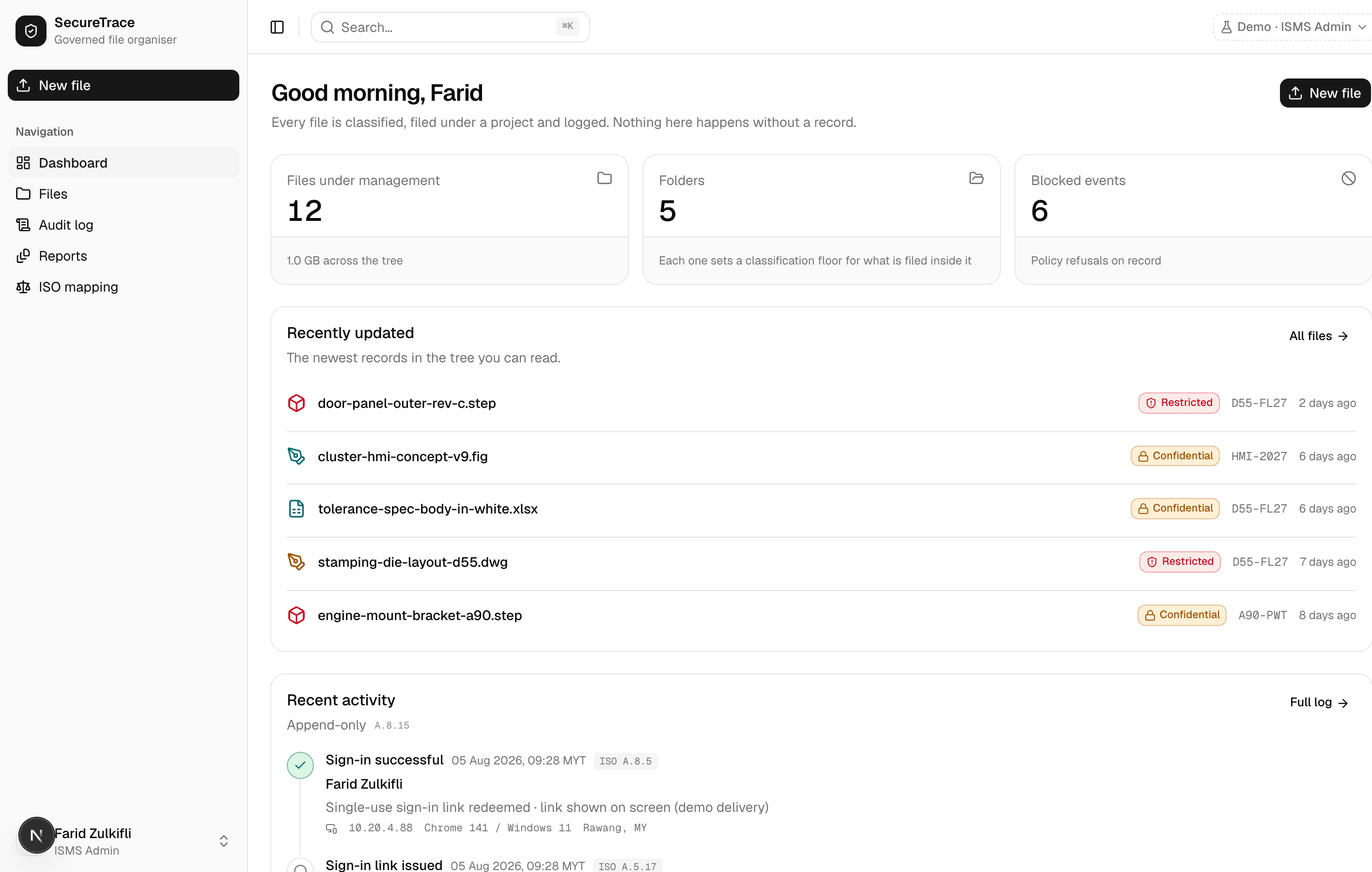The image size is (1372, 872).
Task: Expand the Farid Zulkifli user menu chevron
Action: coord(224,841)
